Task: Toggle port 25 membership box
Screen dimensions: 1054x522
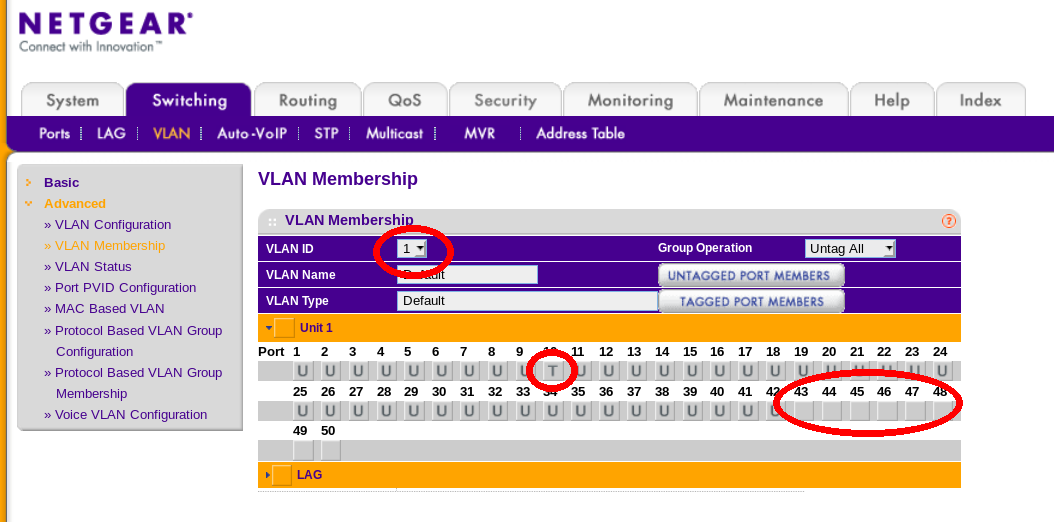Action: click(302, 410)
